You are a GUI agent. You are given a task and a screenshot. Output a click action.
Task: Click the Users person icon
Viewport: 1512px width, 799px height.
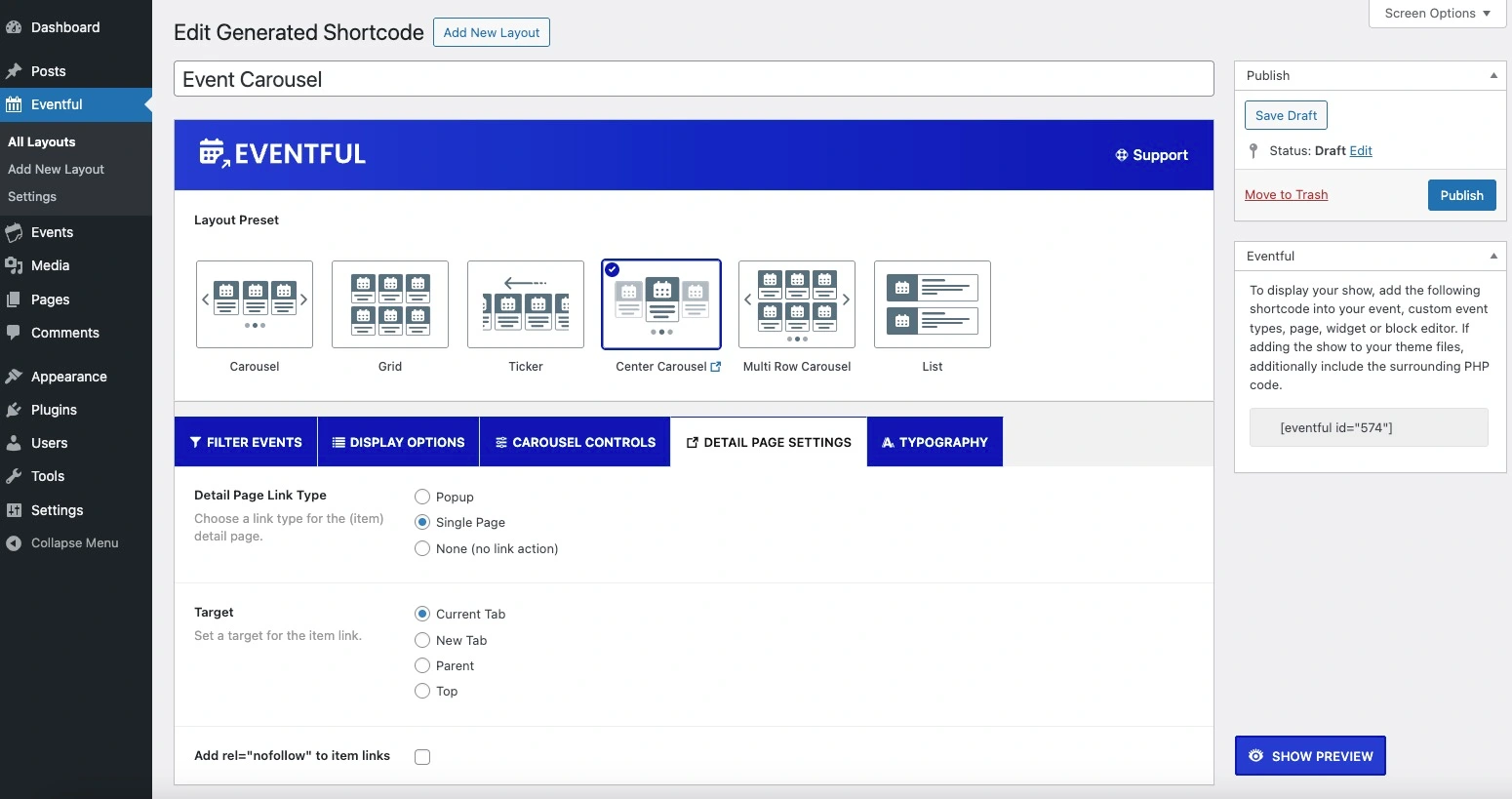pyautogui.click(x=14, y=443)
